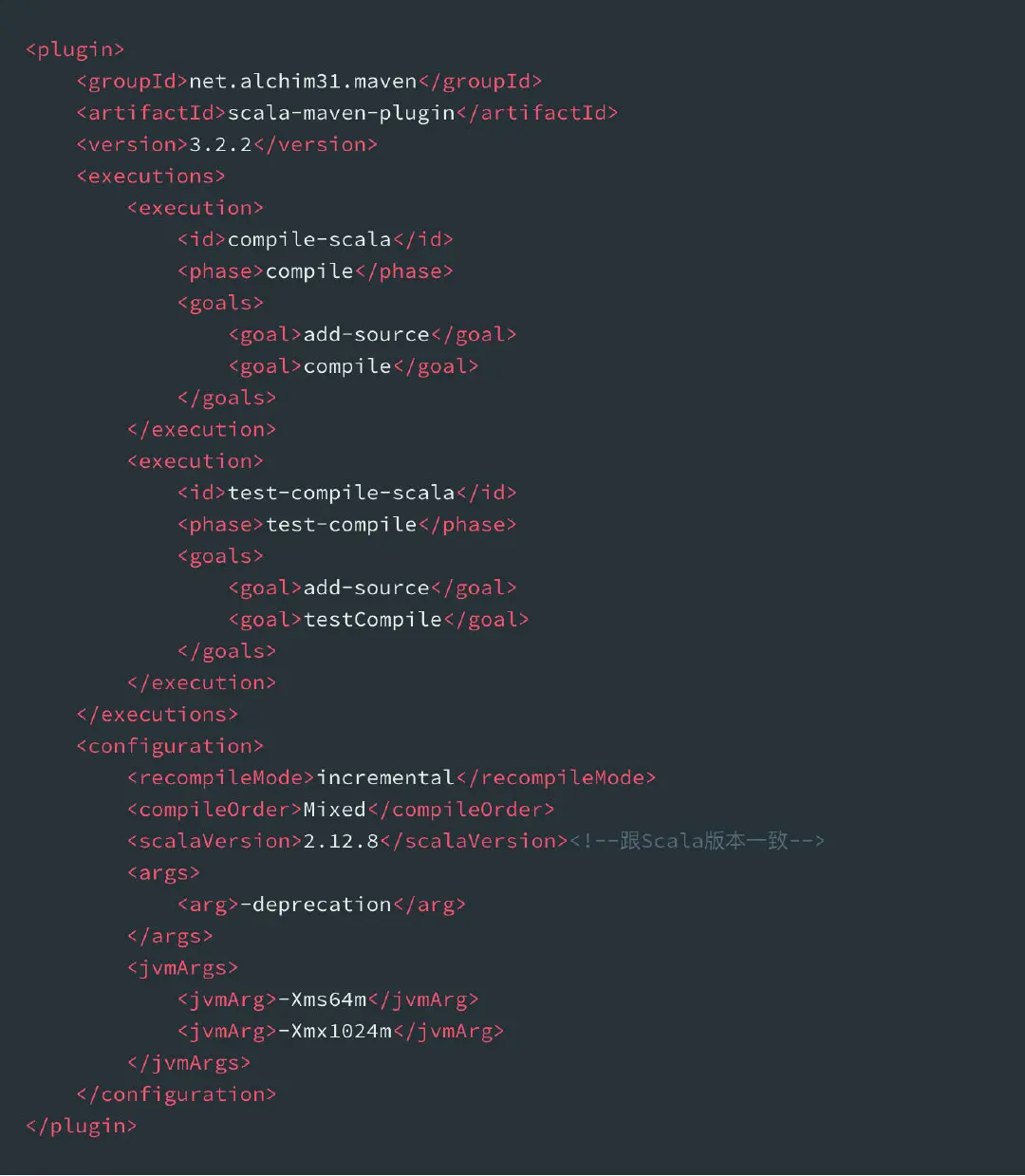Click the testCompile goal text

(x=373, y=620)
